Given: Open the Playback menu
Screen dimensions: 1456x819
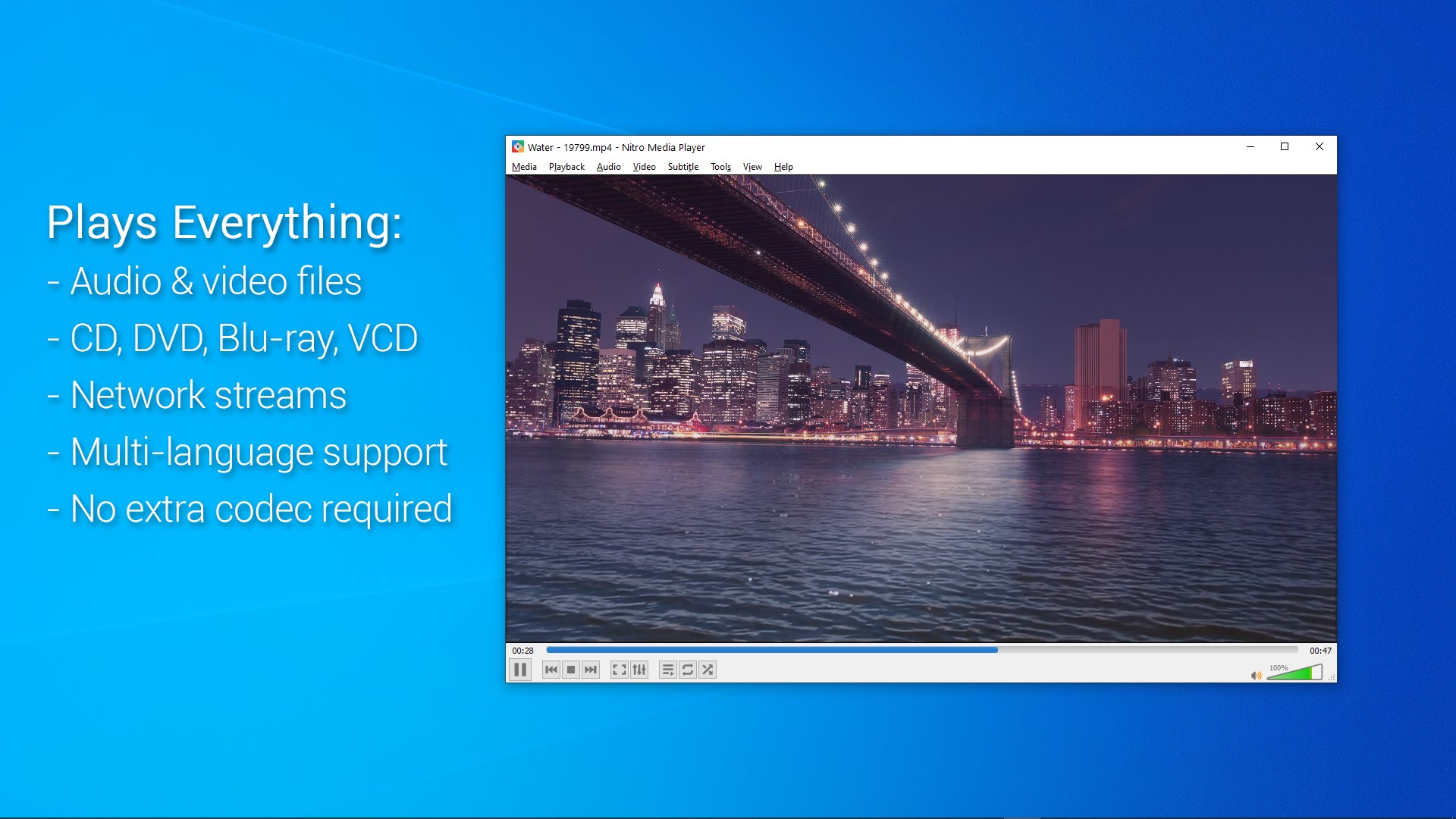Looking at the screenshot, I should coord(566,166).
